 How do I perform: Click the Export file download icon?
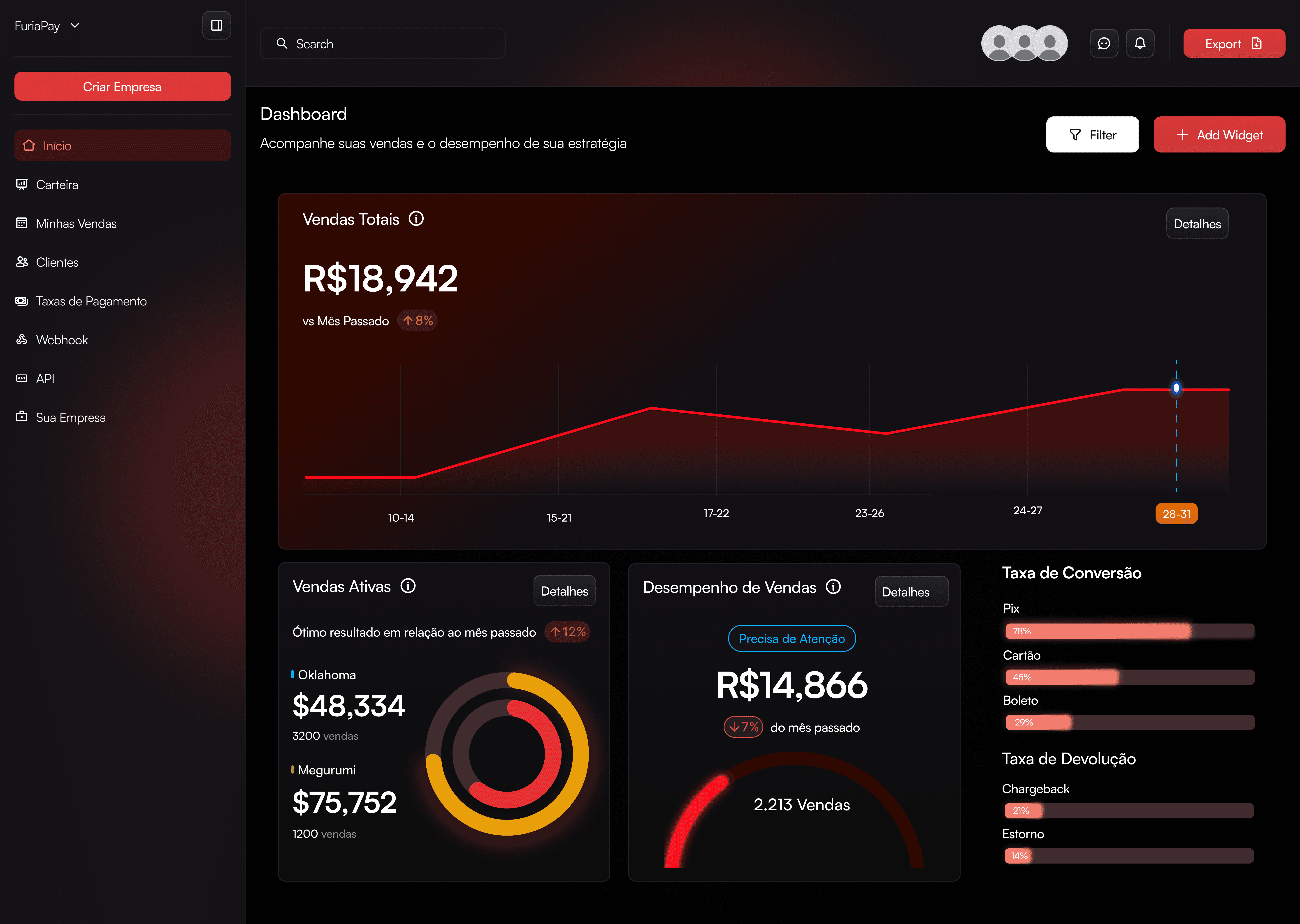pyautogui.click(x=1257, y=44)
